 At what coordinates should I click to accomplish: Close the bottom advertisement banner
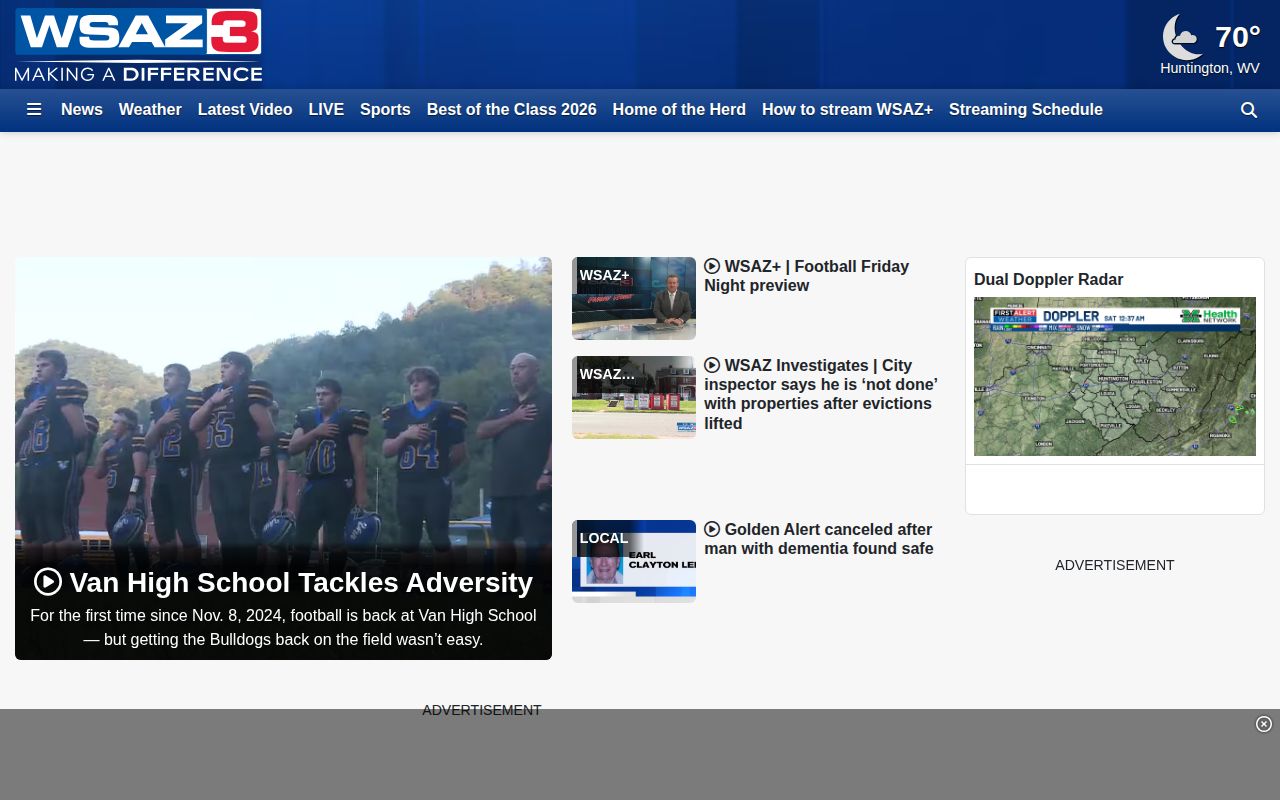[1264, 724]
